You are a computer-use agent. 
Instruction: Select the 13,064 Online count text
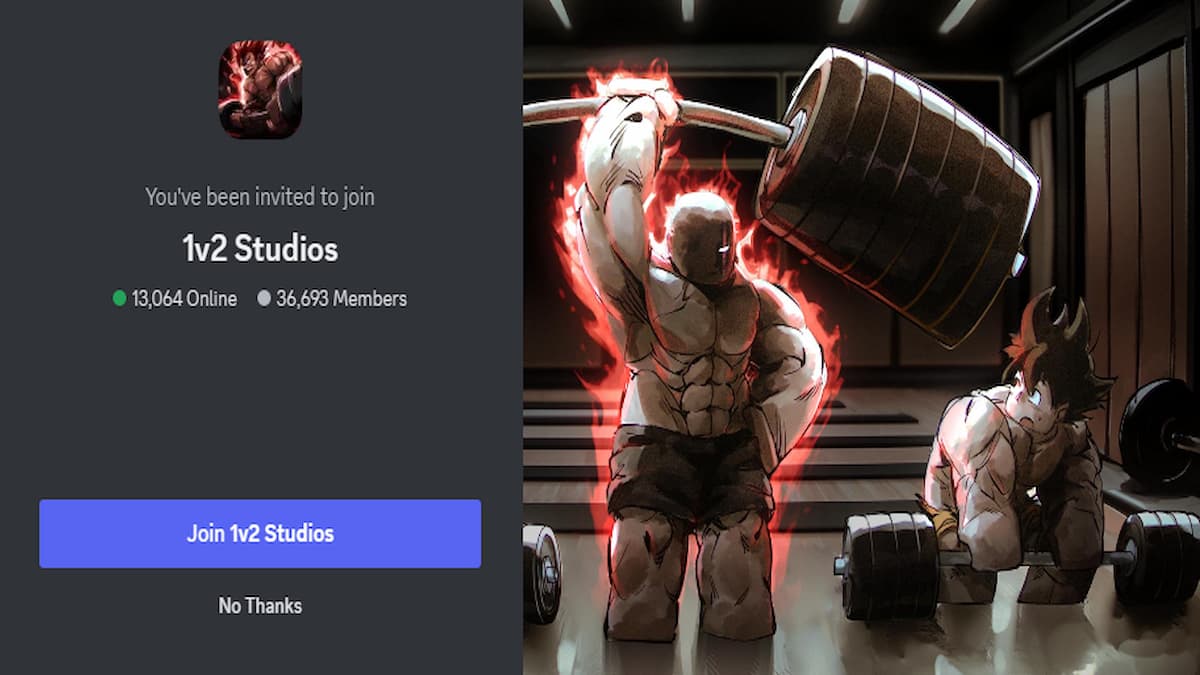[x=184, y=298]
